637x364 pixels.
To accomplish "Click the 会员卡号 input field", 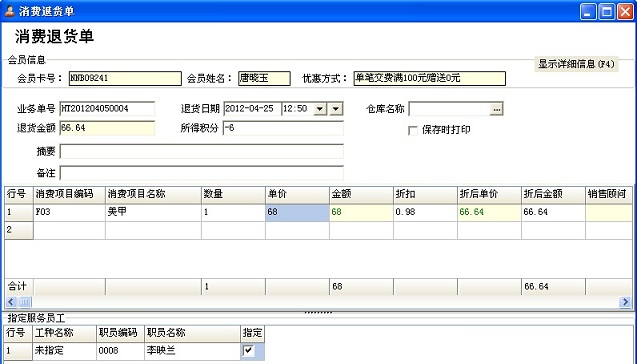I will pyautogui.click(x=125, y=78).
